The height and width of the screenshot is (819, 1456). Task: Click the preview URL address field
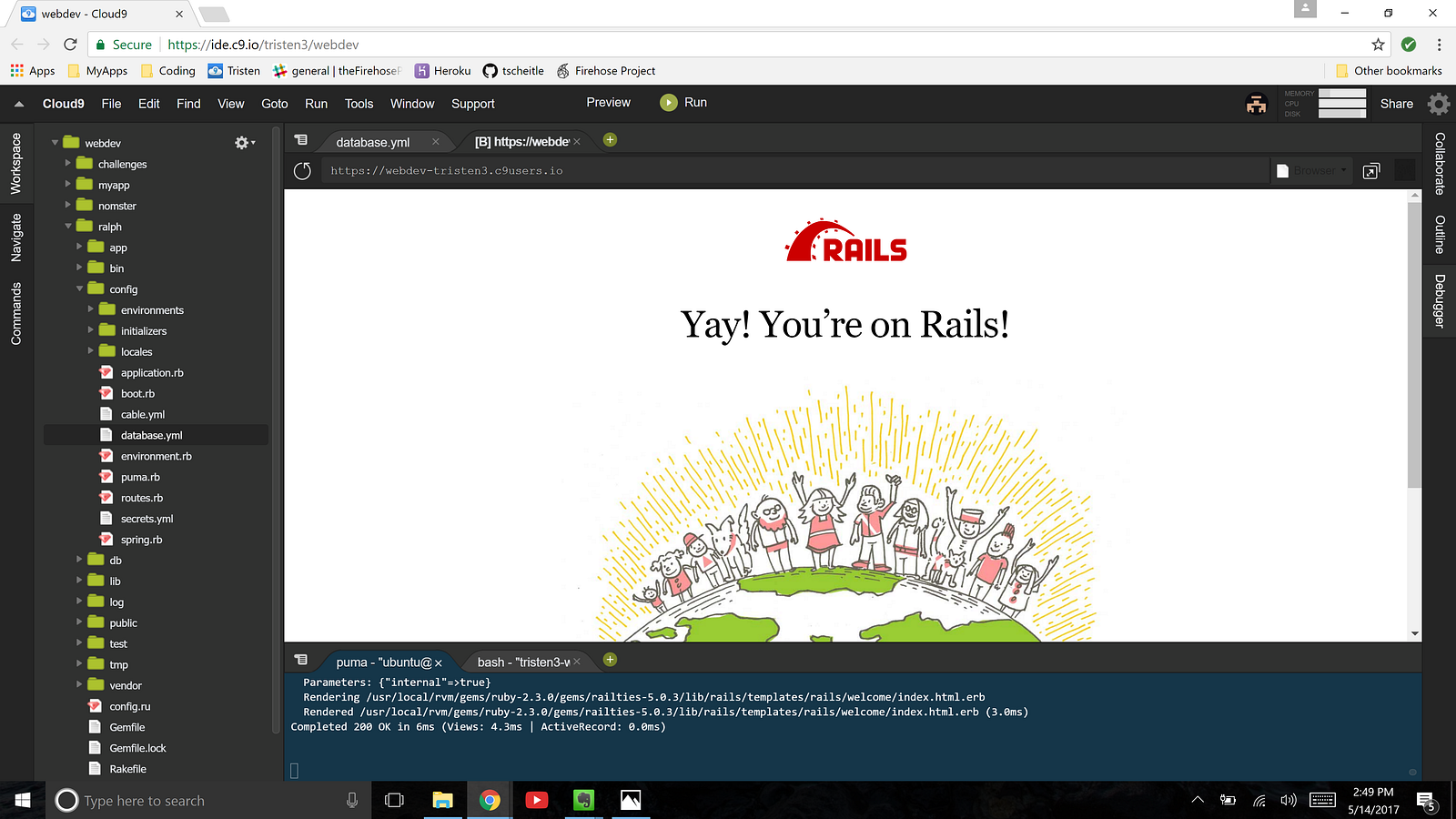coord(794,170)
